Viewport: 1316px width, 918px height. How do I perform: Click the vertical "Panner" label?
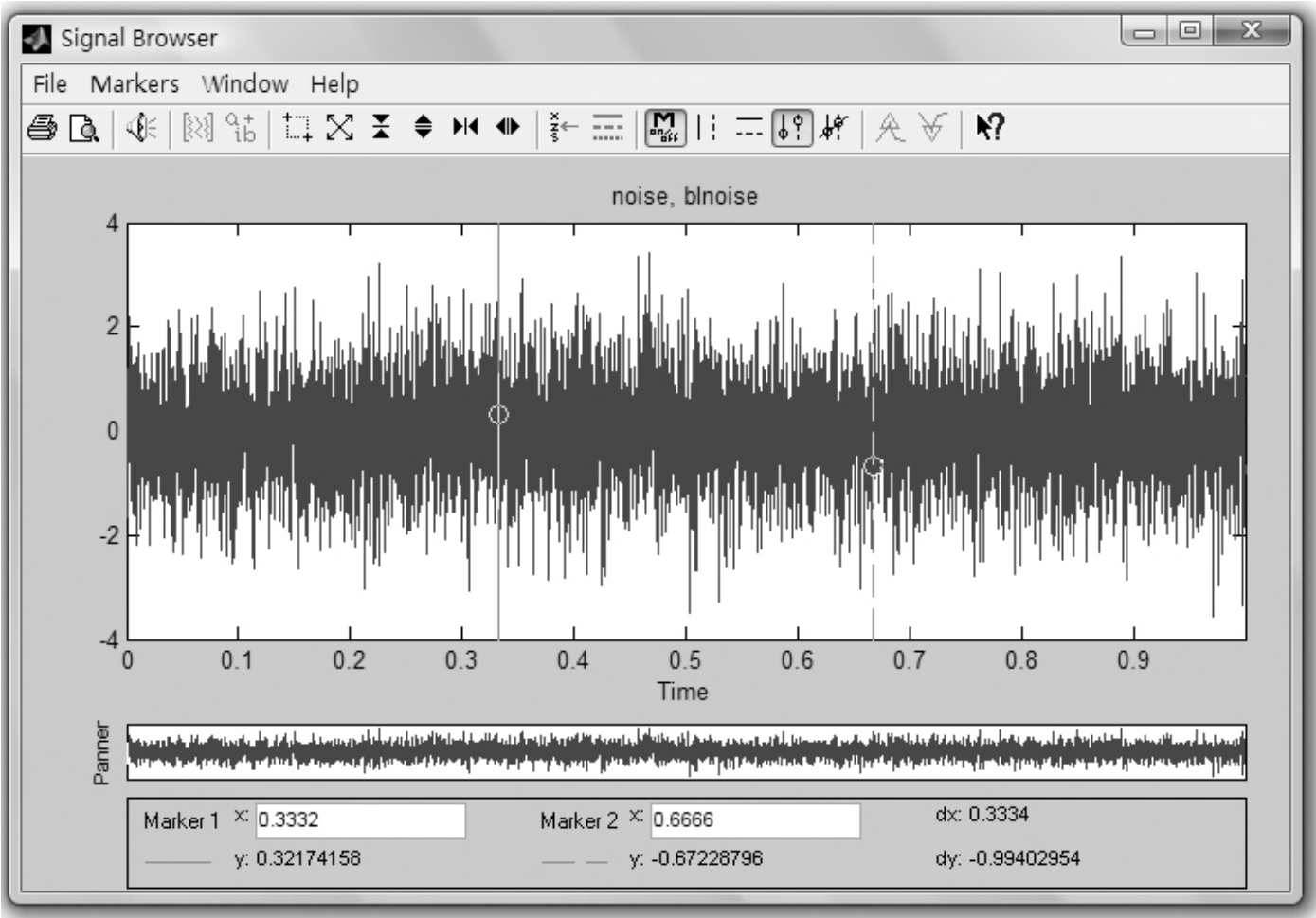pyautogui.click(x=101, y=753)
